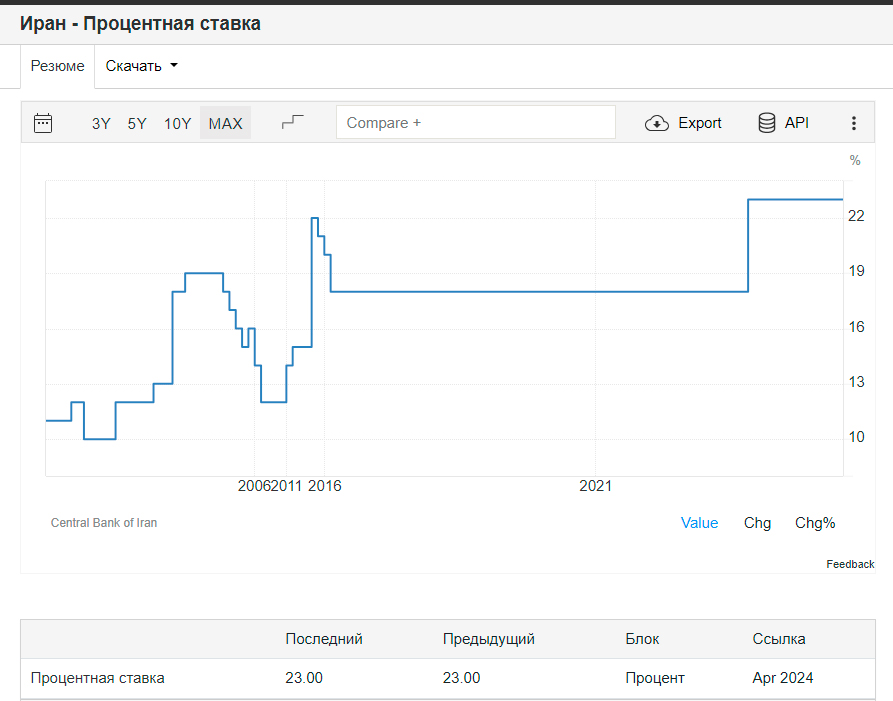Screen dimensions: 893x701
Task: Open the three-dot chart options menu
Action: (853, 123)
